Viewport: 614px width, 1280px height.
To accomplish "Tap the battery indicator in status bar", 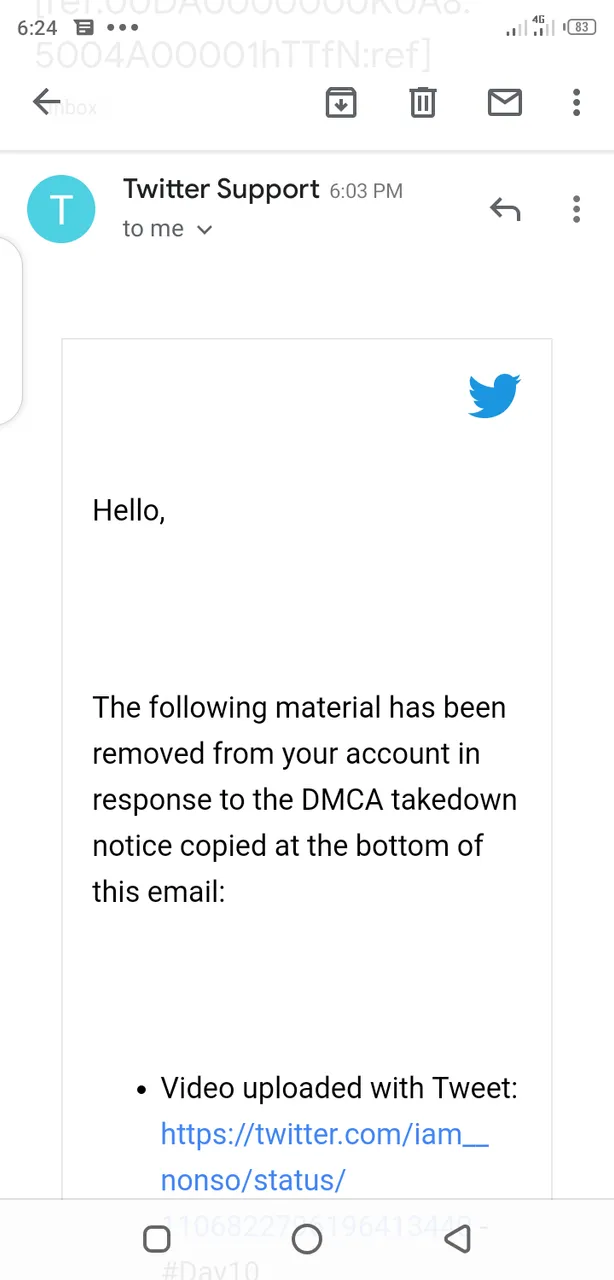I will [580, 28].
